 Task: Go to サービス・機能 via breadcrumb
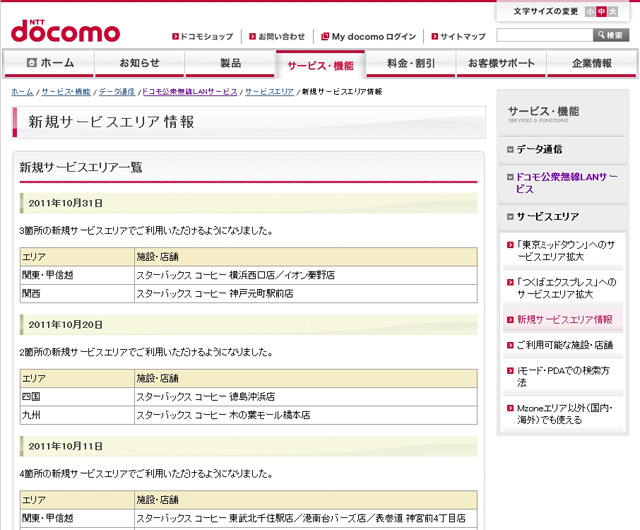(x=66, y=92)
